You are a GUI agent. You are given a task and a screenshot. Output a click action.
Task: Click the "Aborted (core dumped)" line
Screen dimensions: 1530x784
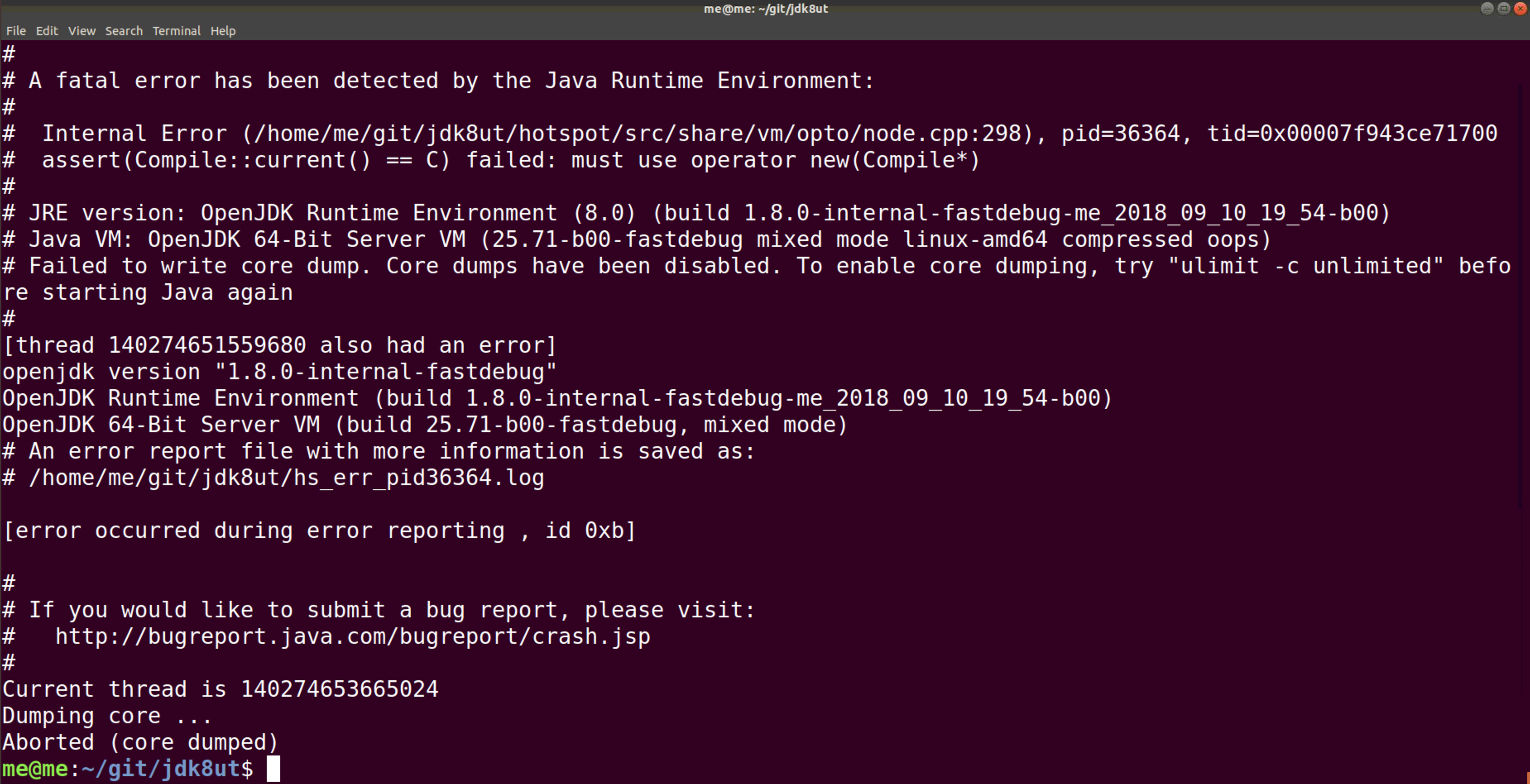140,743
